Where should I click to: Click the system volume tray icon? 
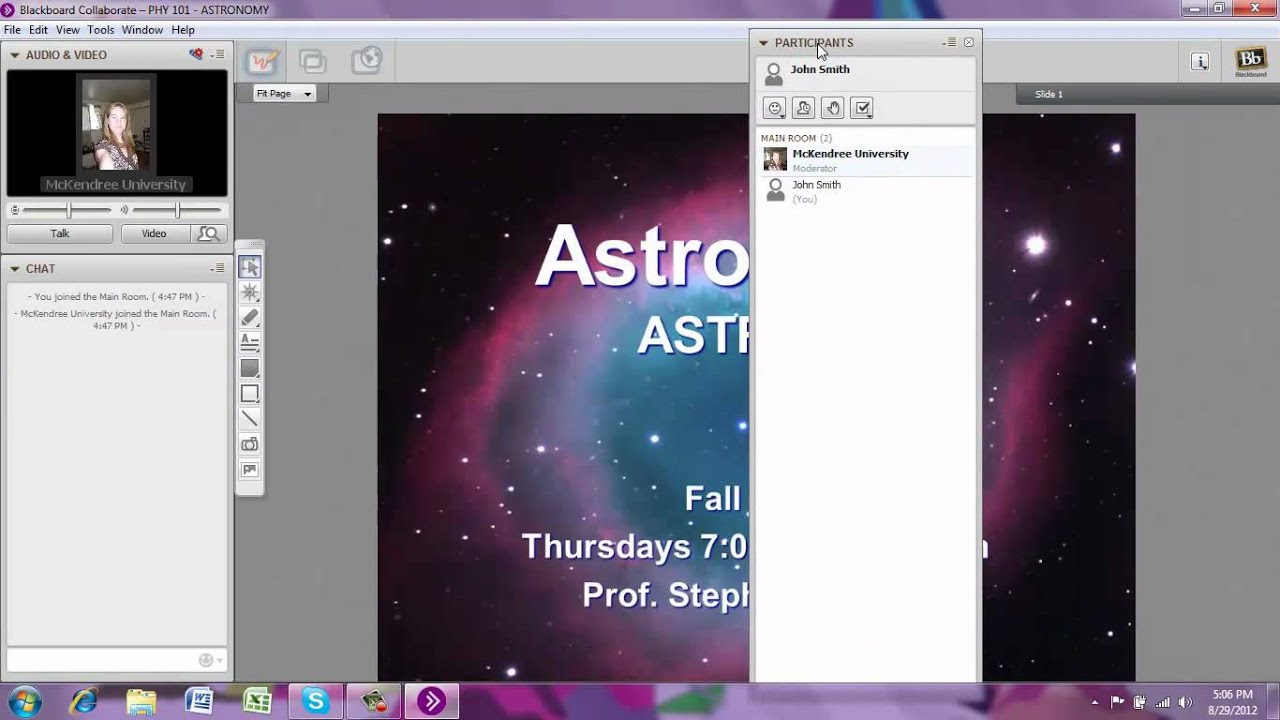point(1183,702)
